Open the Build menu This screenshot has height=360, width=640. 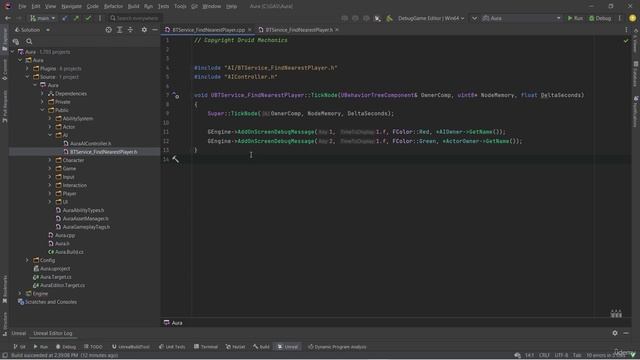(133, 6)
